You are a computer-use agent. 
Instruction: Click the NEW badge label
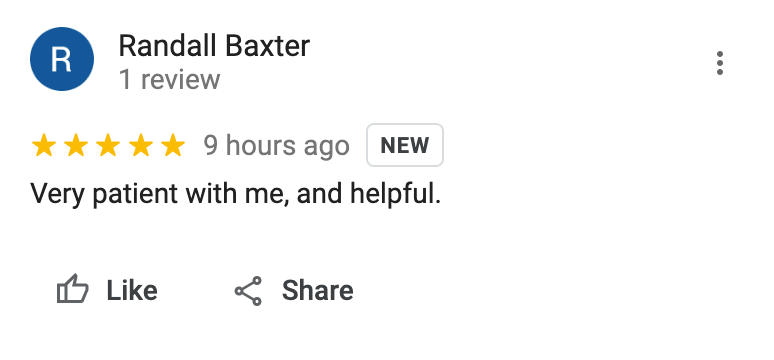(x=405, y=145)
